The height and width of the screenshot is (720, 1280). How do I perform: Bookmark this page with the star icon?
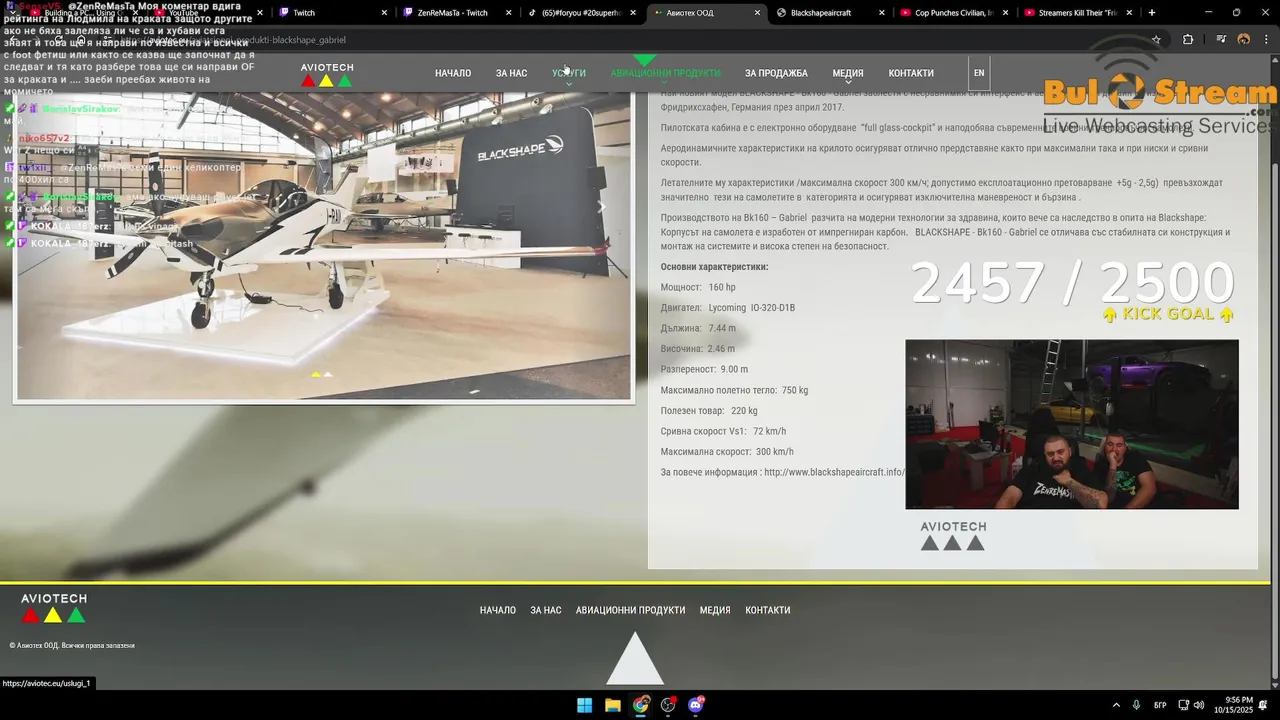point(1156,40)
